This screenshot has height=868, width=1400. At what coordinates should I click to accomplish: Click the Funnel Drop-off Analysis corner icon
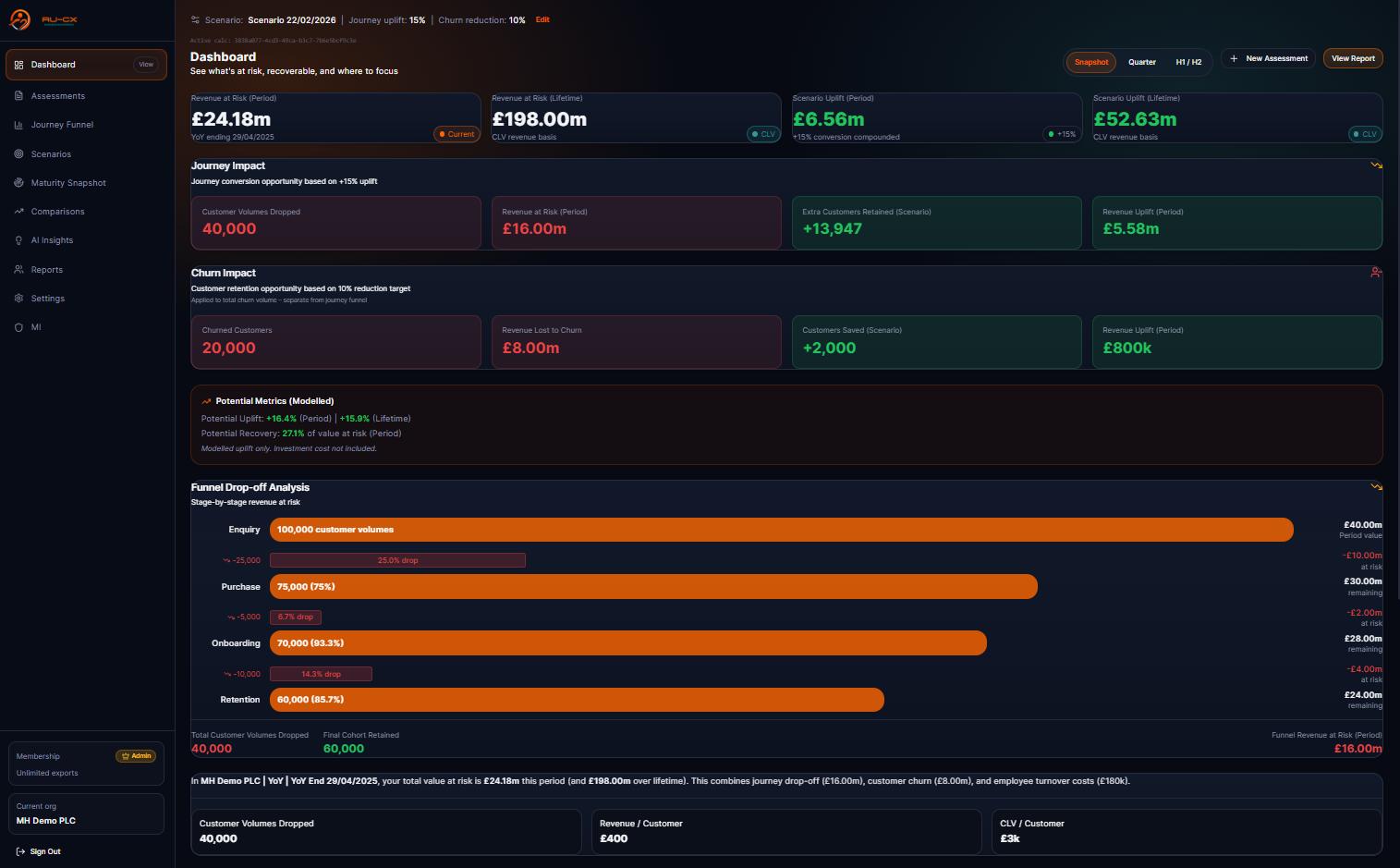click(1376, 486)
